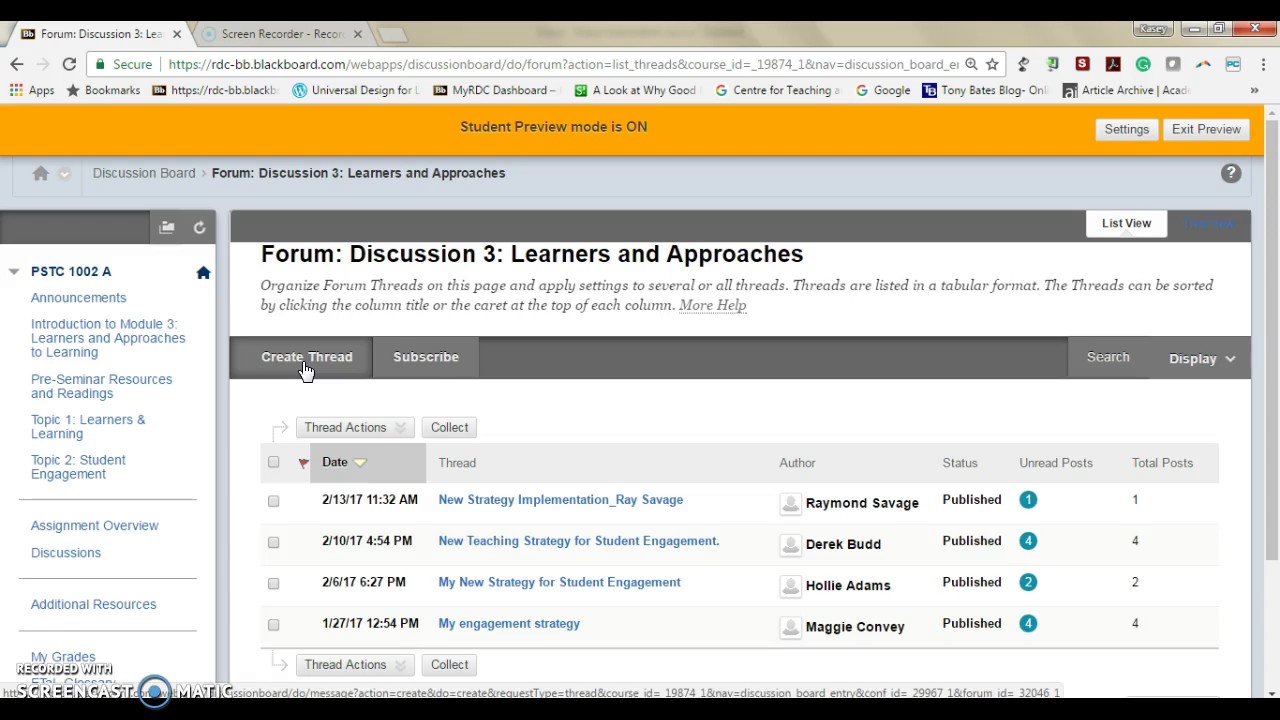Click the page vertical scrollbar

pos(1272,340)
